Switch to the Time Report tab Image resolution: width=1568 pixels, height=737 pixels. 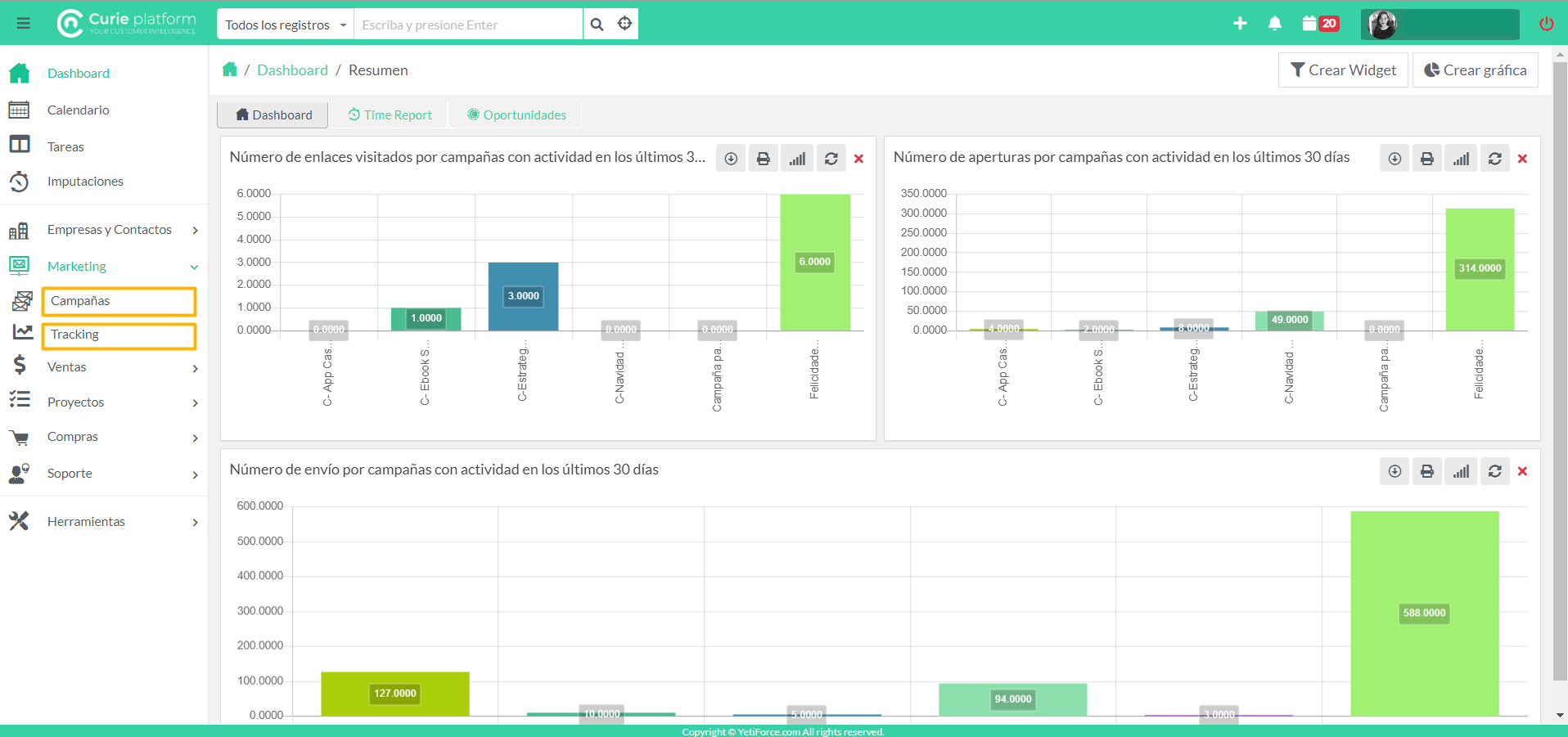click(390, 115)
